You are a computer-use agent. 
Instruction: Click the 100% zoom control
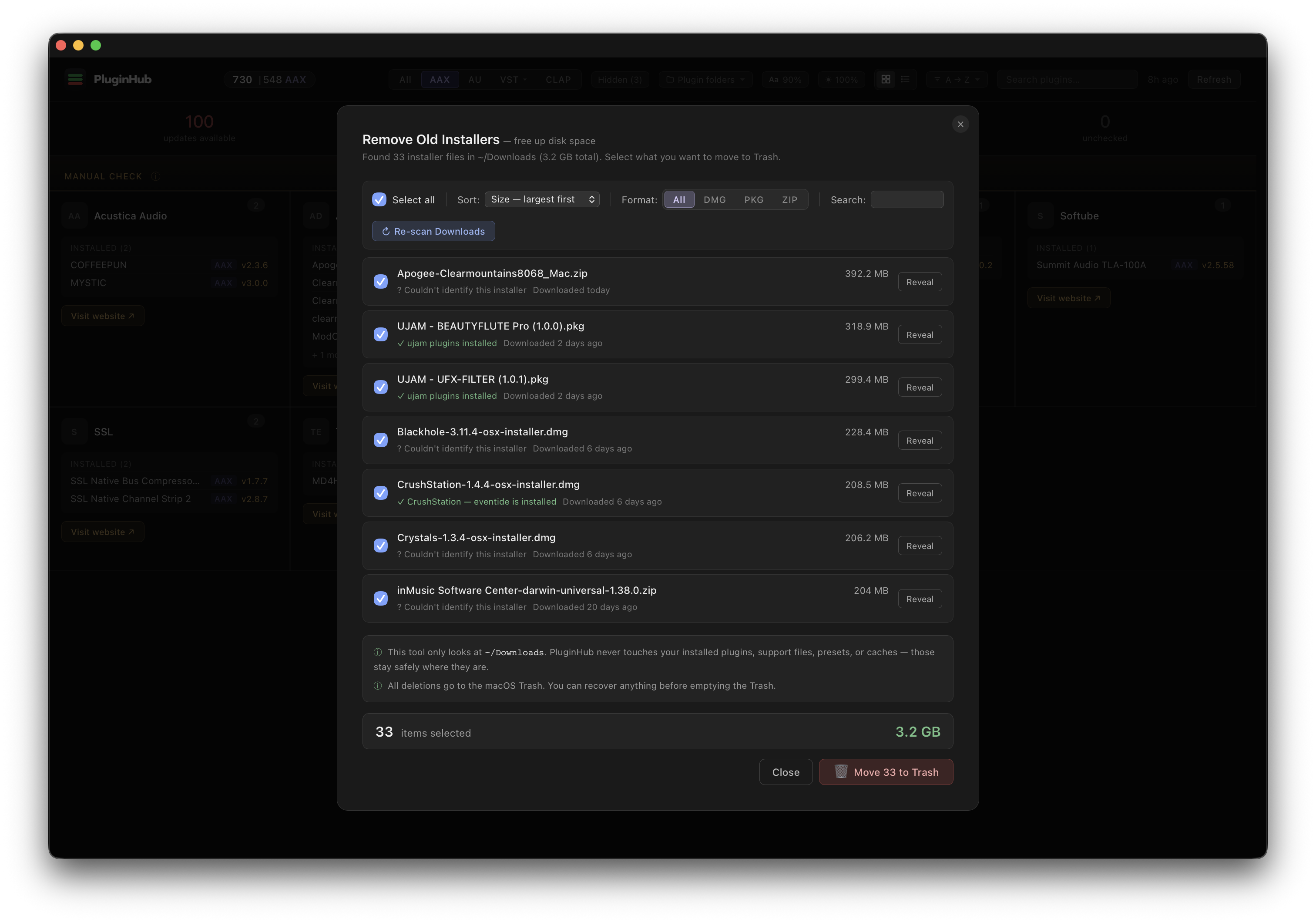pos(841,80)
